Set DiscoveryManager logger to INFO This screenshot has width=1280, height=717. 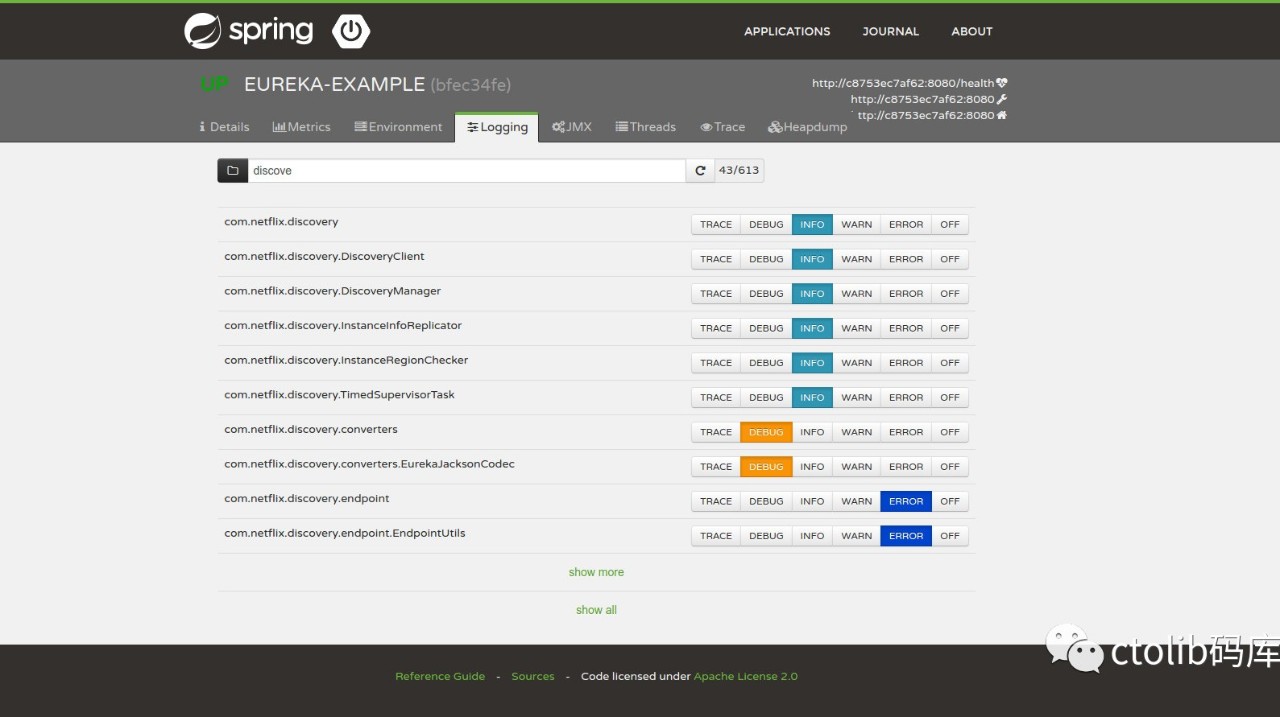coord(812,294)
